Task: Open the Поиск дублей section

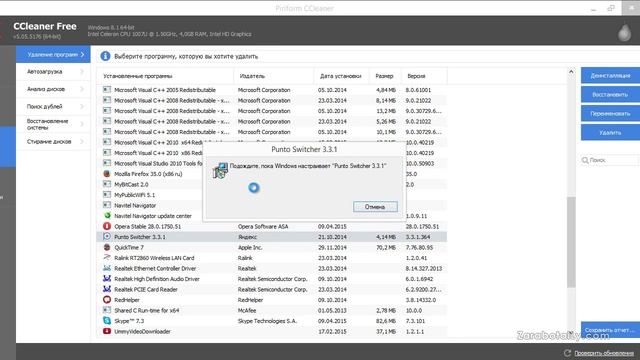Action: tap(53, 107)
